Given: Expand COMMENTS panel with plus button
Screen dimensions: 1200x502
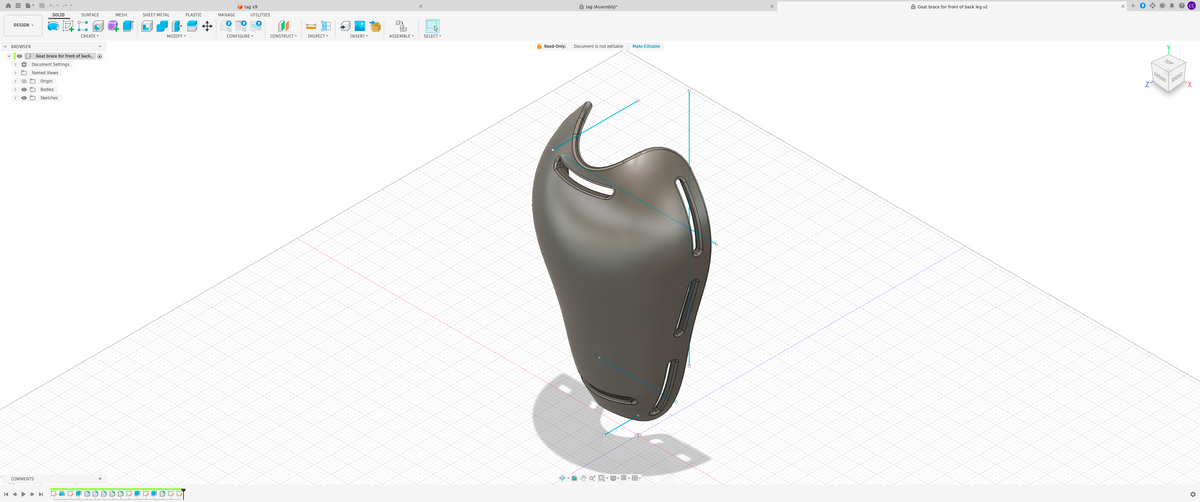Looking at the screenshot, I should coord(100,479).
